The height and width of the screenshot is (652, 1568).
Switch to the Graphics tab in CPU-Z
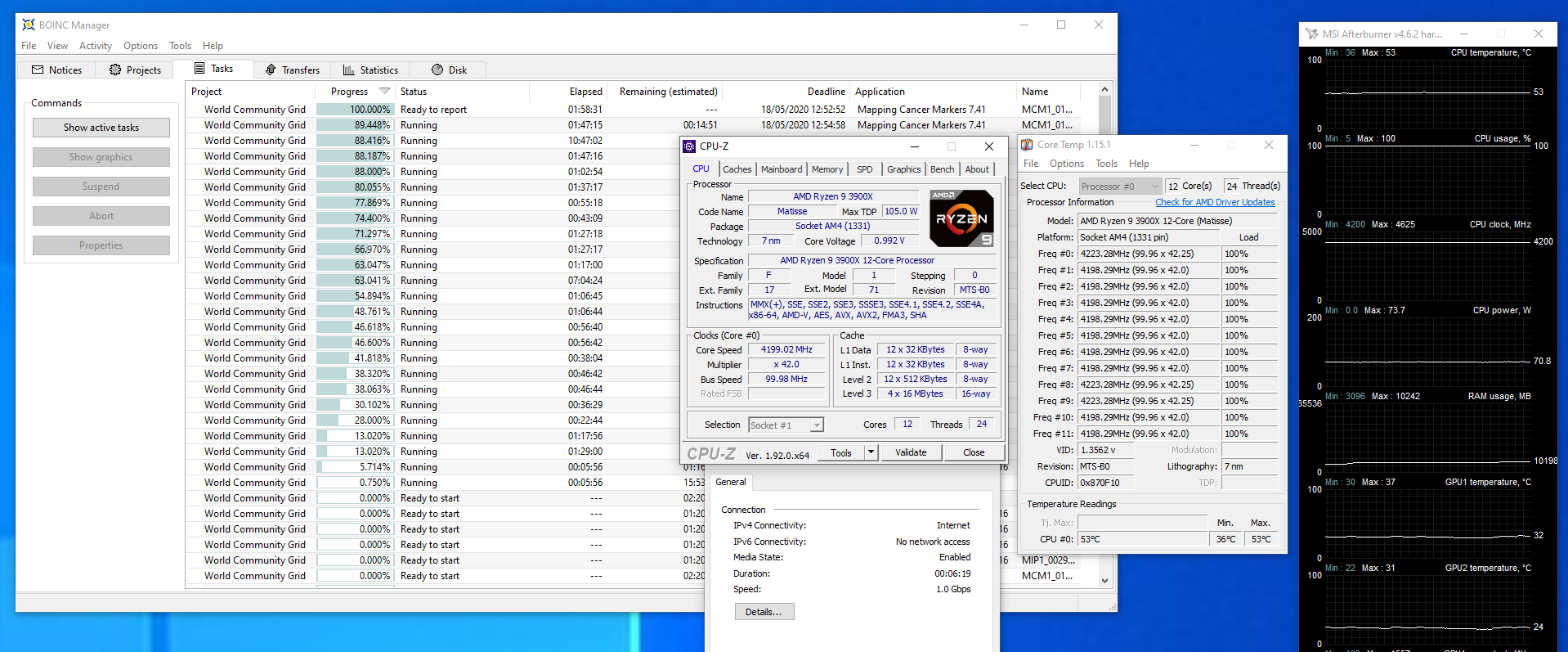click(x=903, y=169)
